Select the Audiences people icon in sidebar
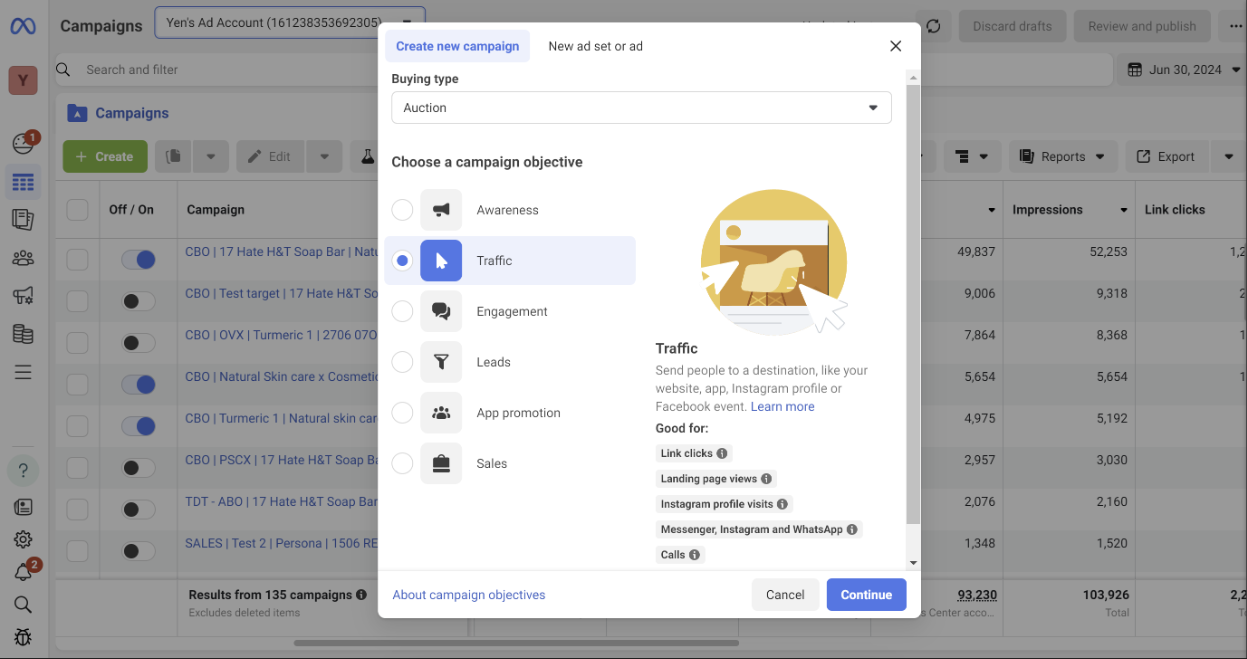The width and height of the screenshot is (1247, 659). [x=22, y=257]
